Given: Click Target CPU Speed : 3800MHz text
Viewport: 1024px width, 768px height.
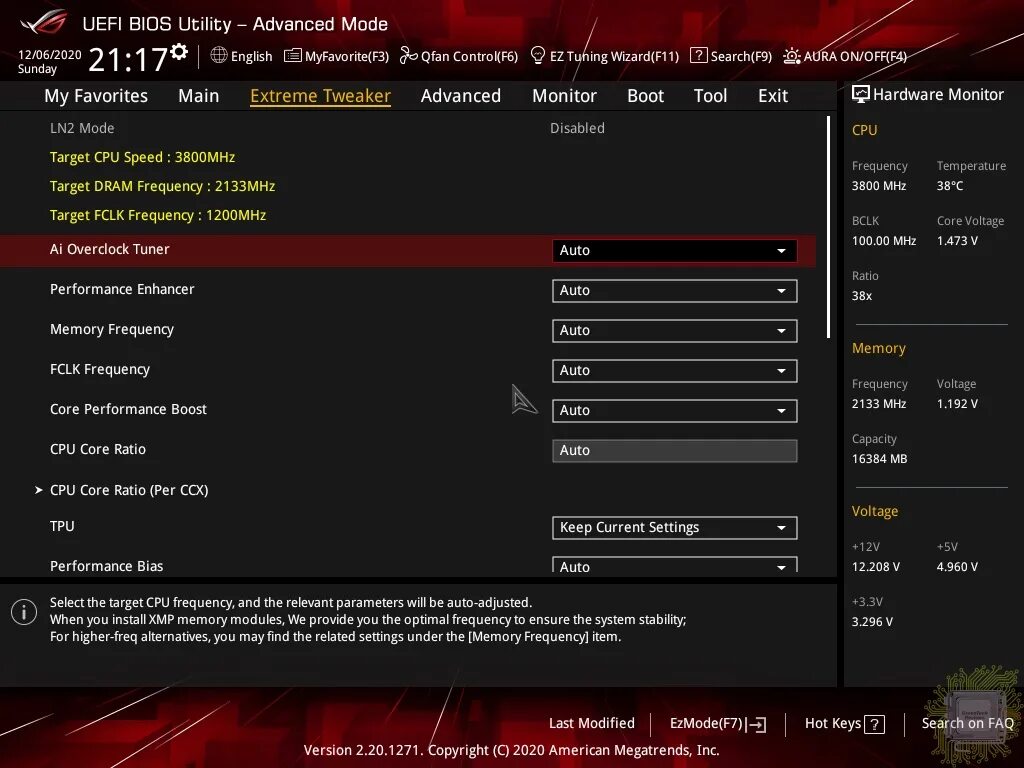Looking at the screenshot, I should click(x=142, y=157).
